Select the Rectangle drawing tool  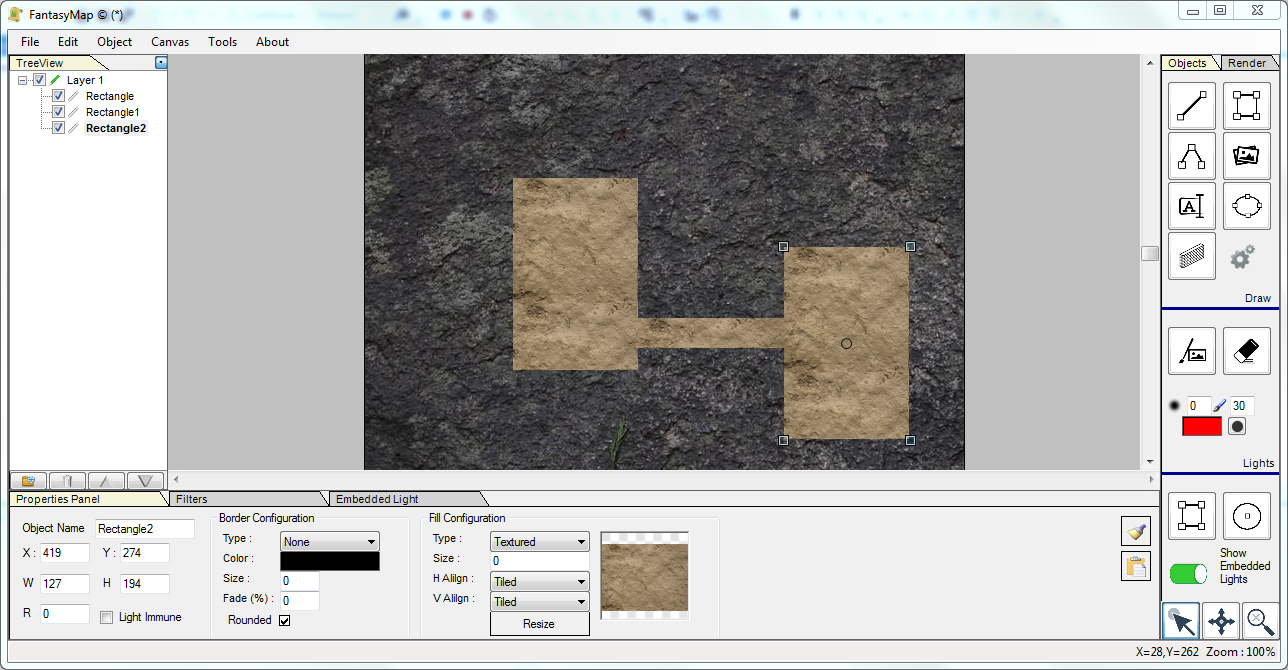[x=1246, y=106]
